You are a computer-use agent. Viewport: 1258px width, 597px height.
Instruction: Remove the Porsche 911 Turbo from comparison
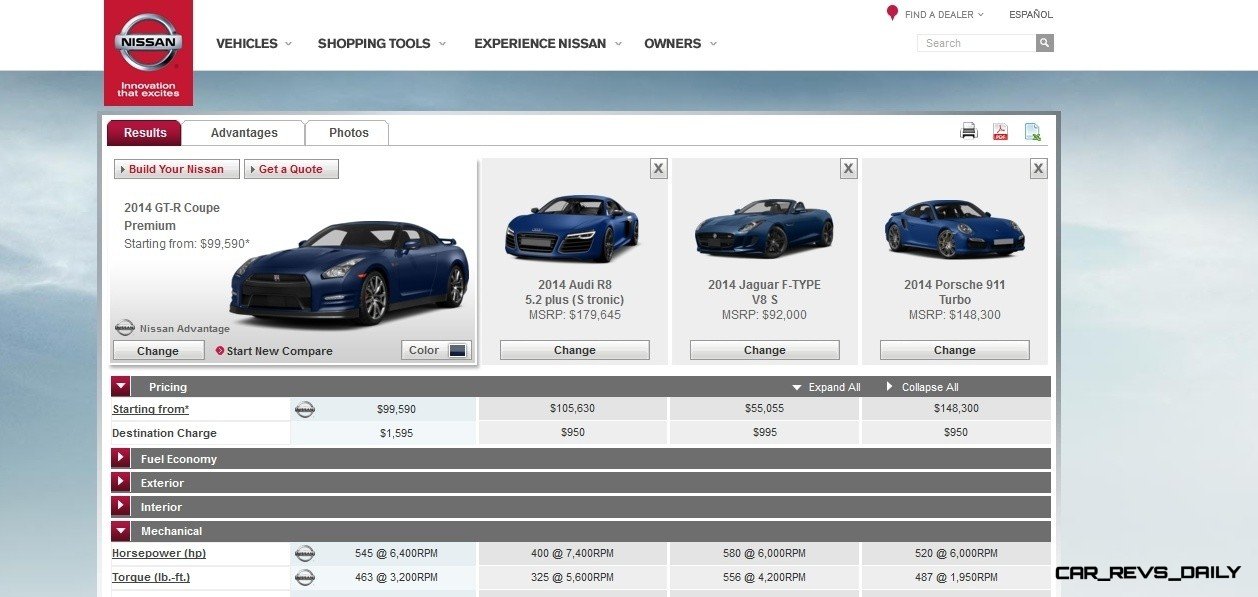[x=1038, y=168]
